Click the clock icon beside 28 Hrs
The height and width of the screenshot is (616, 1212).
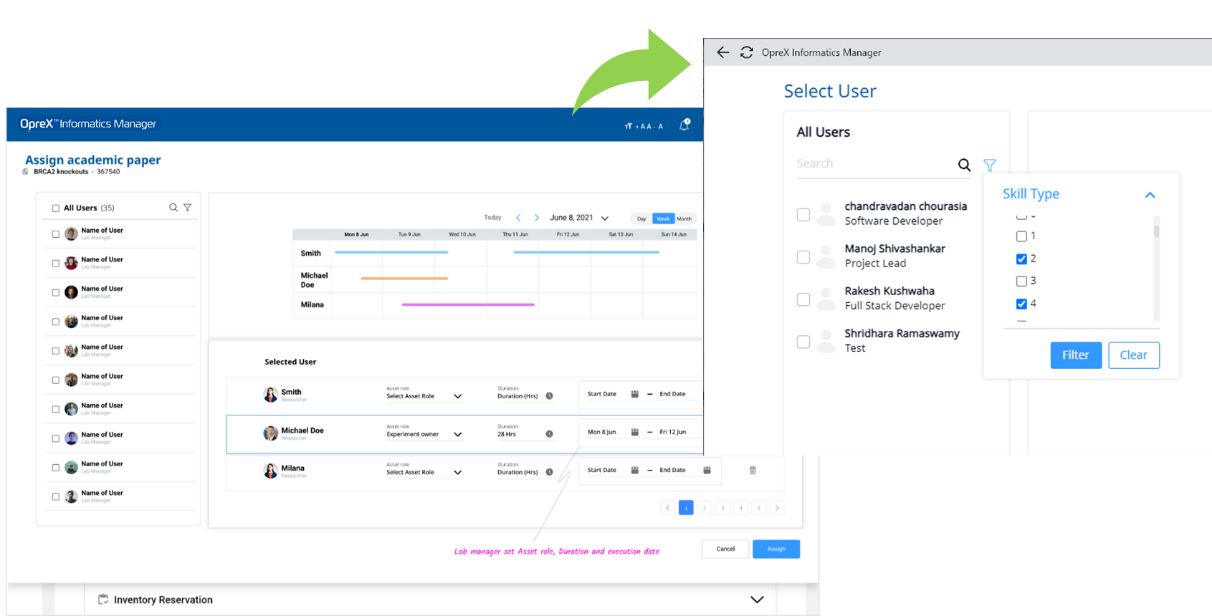pos(549,434)
